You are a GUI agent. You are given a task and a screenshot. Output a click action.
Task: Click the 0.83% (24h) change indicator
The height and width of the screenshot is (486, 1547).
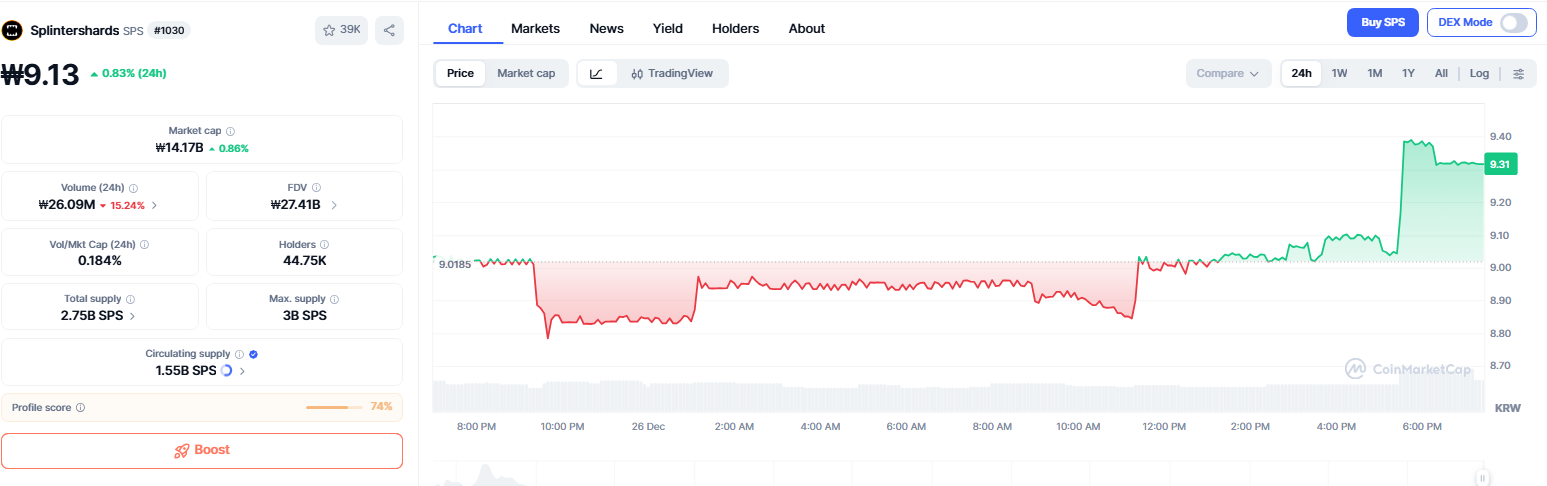(x=128, y=73)
